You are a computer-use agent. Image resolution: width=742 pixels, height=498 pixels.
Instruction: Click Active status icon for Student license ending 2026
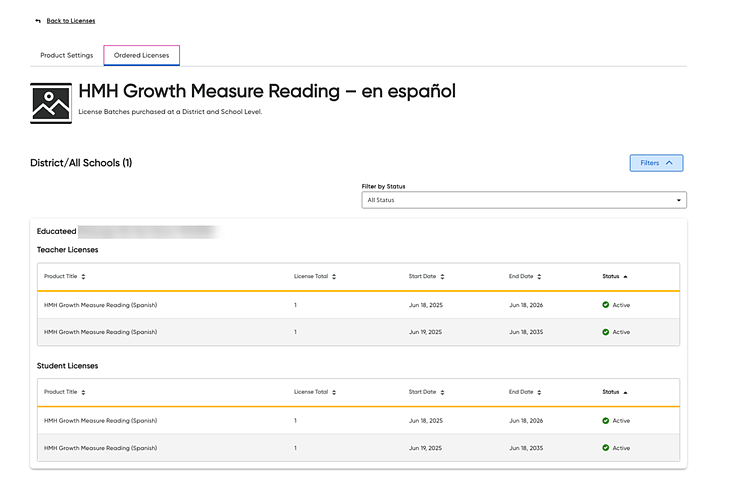coord(605,420)
